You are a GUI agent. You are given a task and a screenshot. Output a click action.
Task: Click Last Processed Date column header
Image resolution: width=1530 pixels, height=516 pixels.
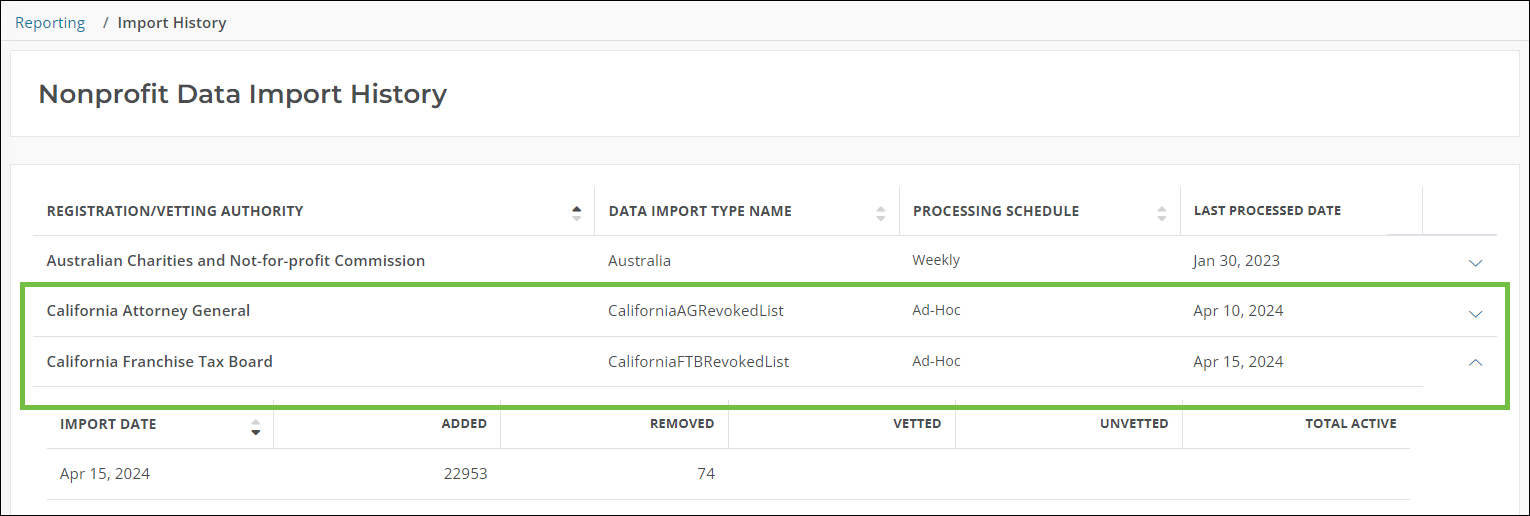(x=1267, y=211)
